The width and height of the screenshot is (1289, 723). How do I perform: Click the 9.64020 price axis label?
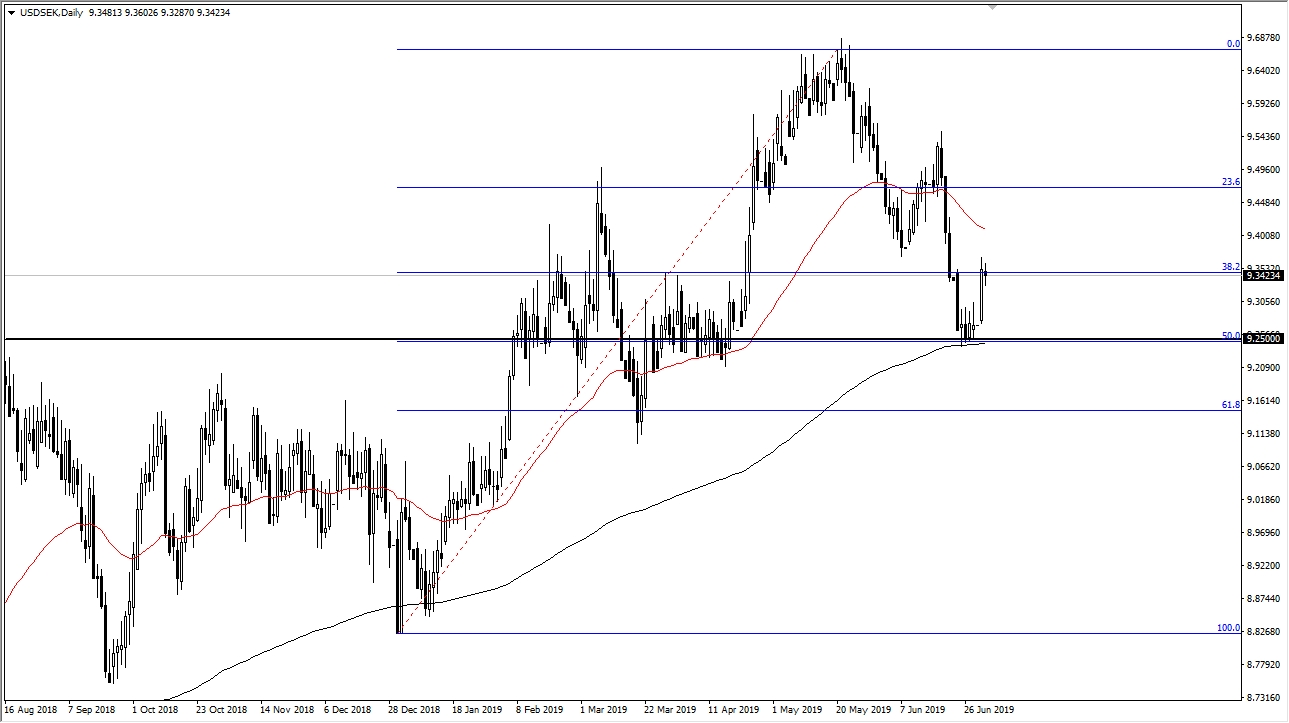pos(1264,71)
